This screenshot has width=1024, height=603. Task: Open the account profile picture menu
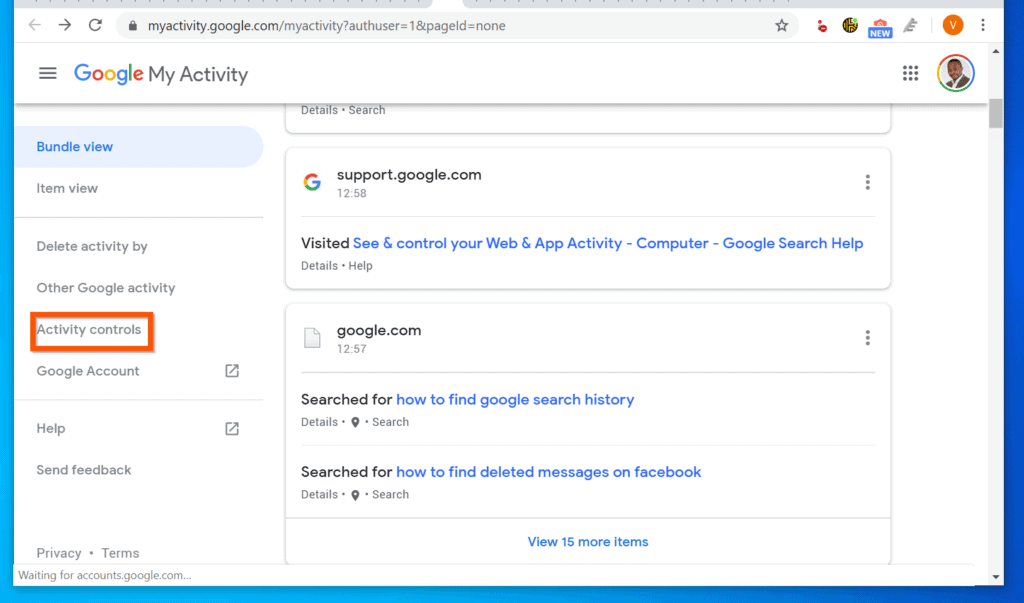[955, 73]
